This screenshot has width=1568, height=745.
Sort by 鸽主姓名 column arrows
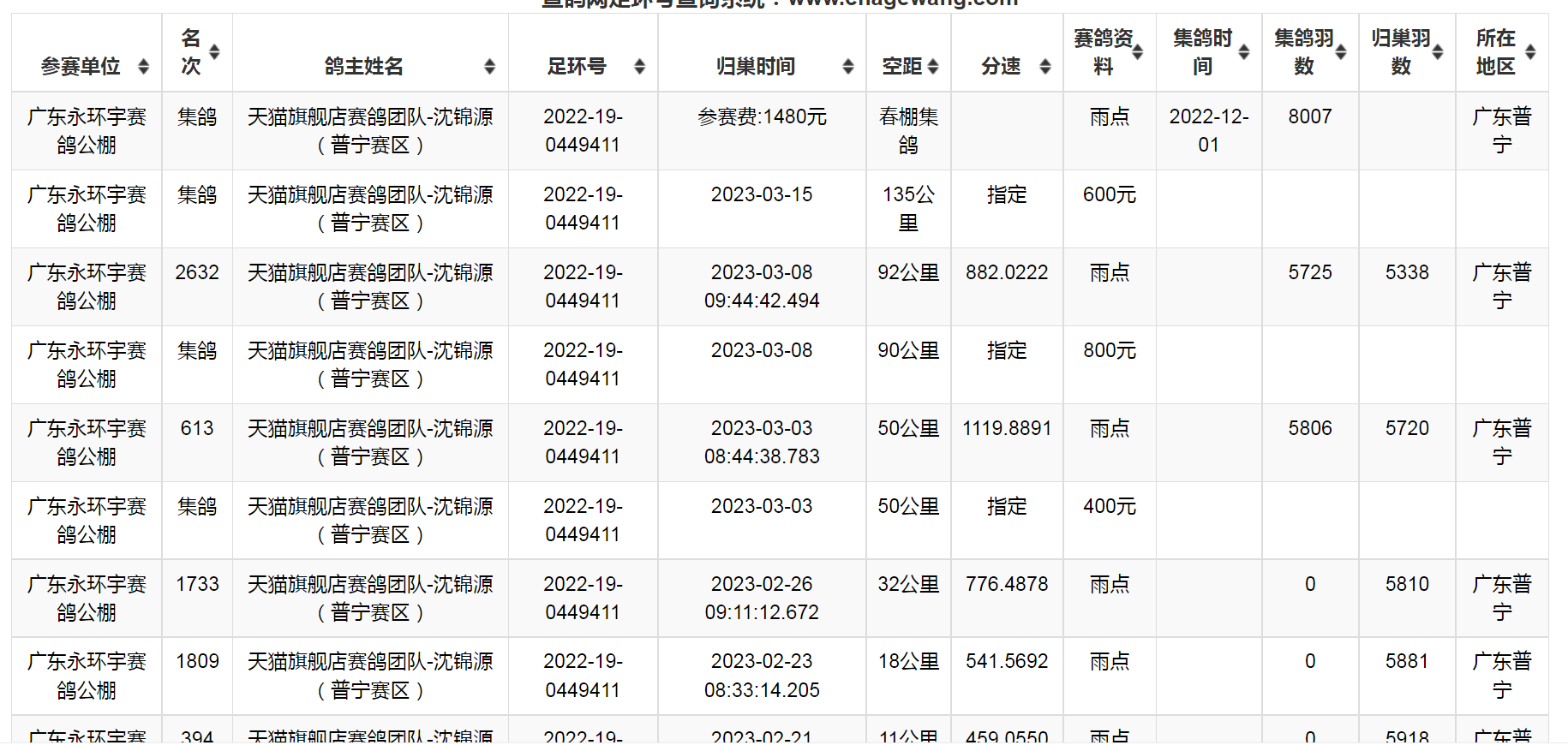click(x=489, y=66)
